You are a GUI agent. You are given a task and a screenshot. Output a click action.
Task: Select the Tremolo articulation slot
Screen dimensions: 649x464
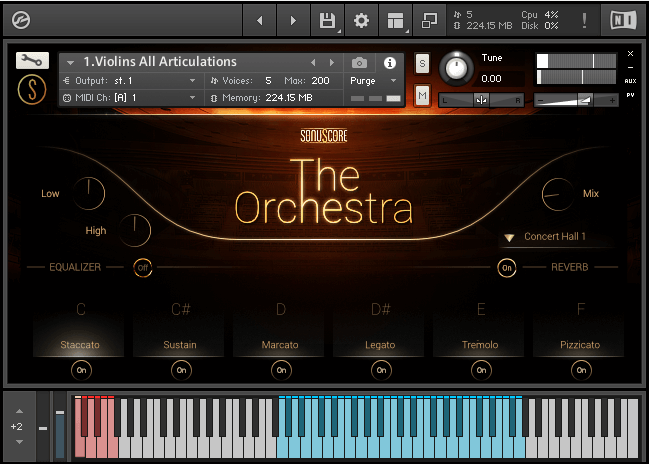point(478,329)
